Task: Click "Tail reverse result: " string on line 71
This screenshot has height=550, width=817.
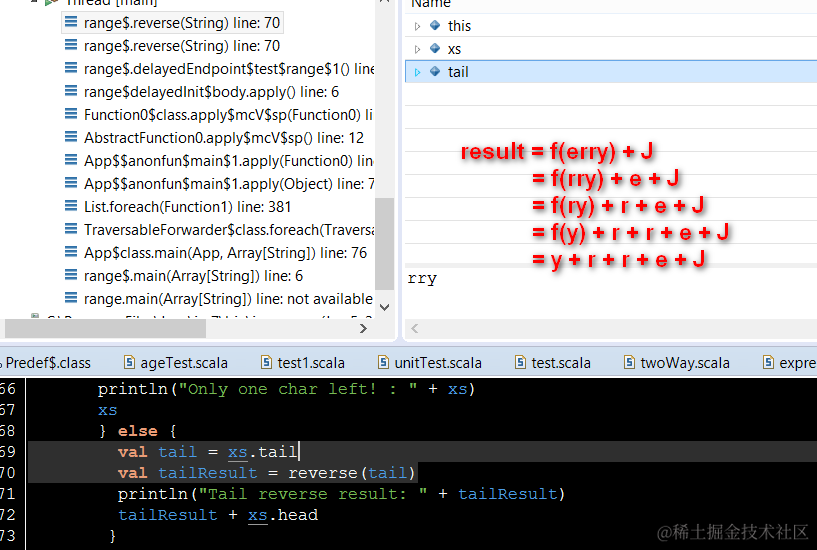Action: coord(313,494)
